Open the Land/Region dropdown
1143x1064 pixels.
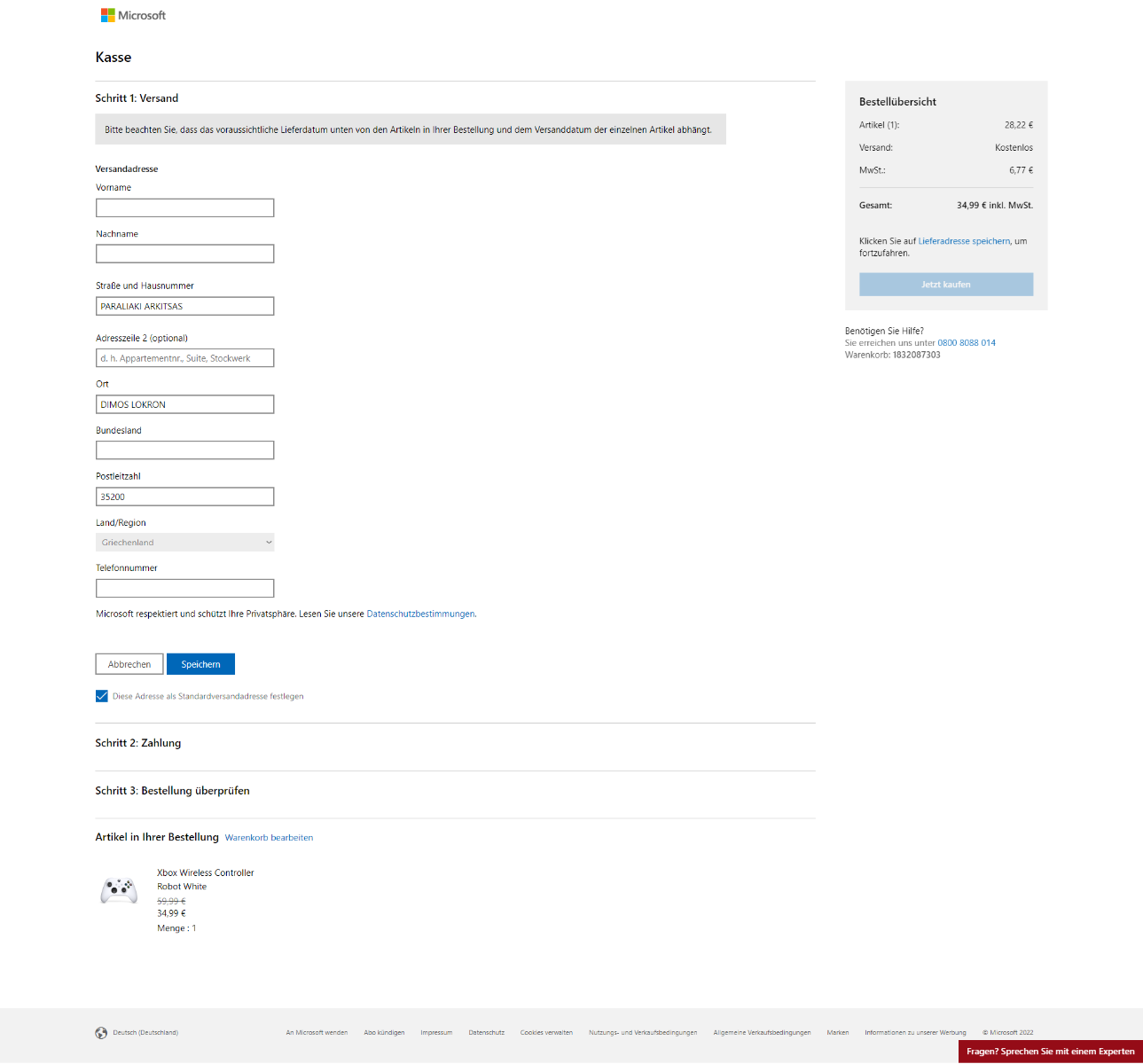[x=184, y=542]
